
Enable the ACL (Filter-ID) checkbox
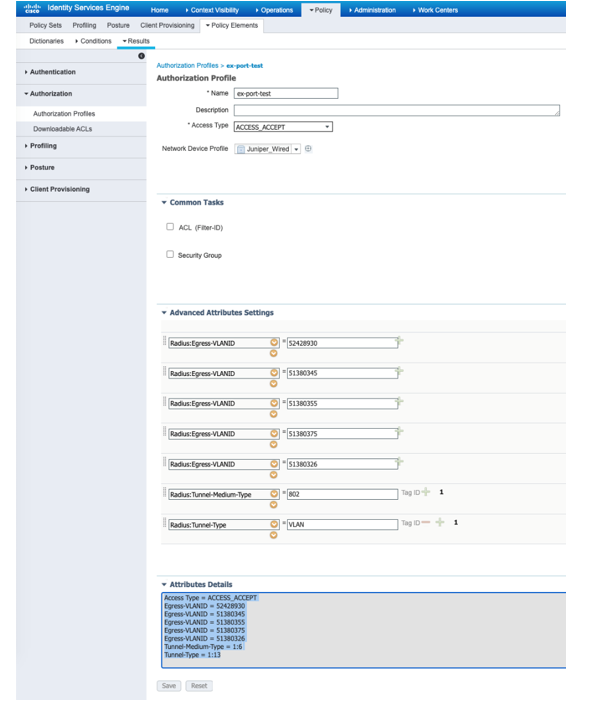(x=170, y=227)
